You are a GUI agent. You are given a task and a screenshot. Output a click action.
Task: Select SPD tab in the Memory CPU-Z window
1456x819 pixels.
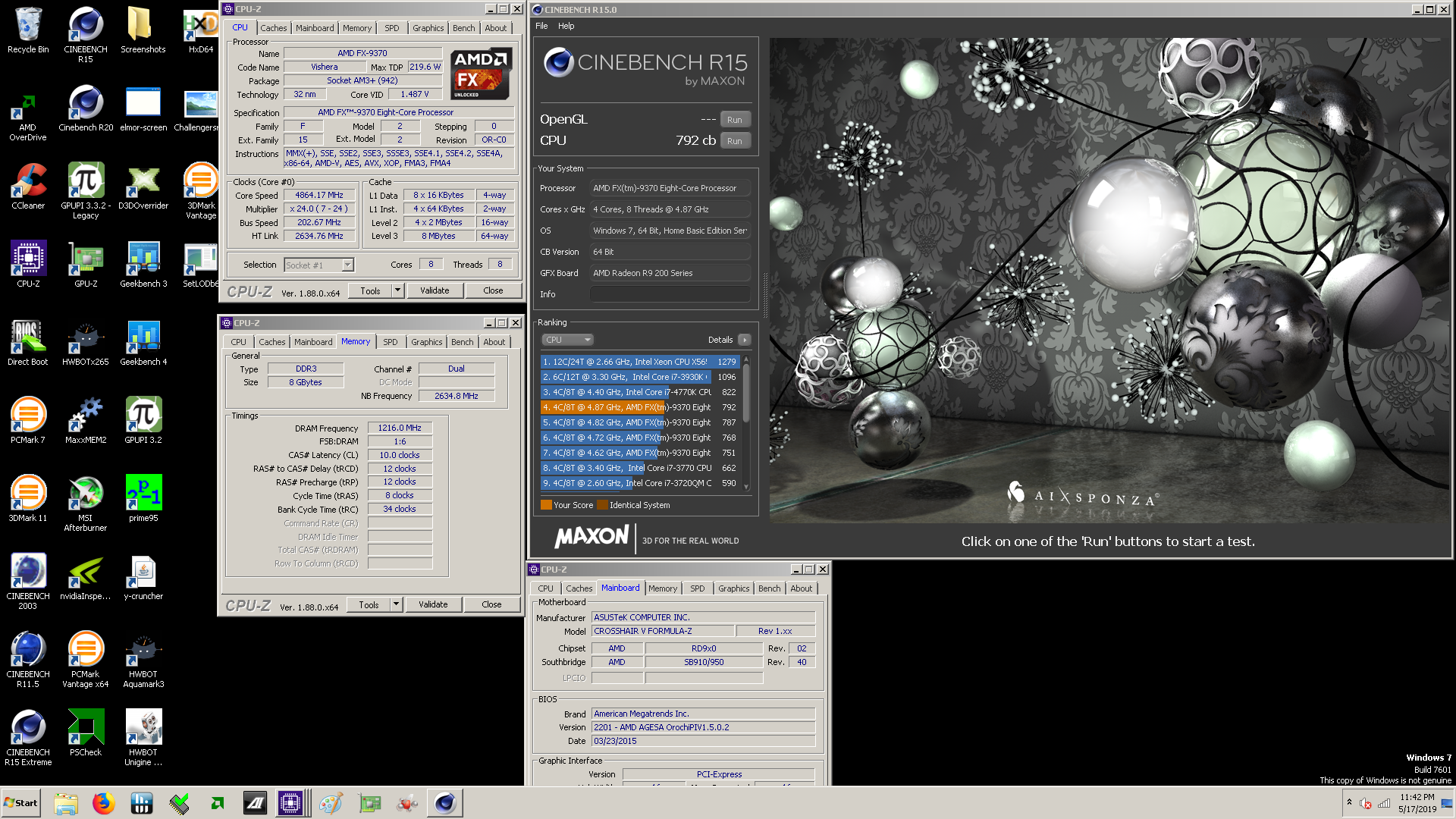pos(390,342)
